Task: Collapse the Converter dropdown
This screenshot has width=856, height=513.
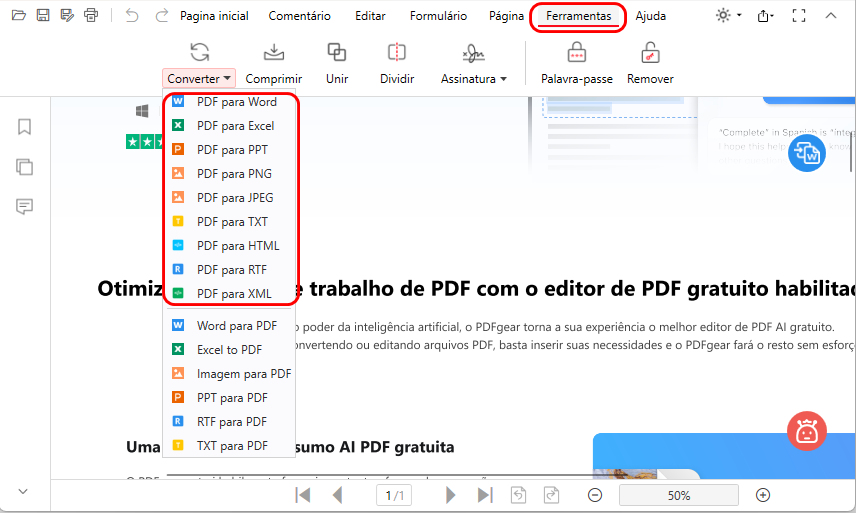Action: pyautogui.click(x=199, y=79)
